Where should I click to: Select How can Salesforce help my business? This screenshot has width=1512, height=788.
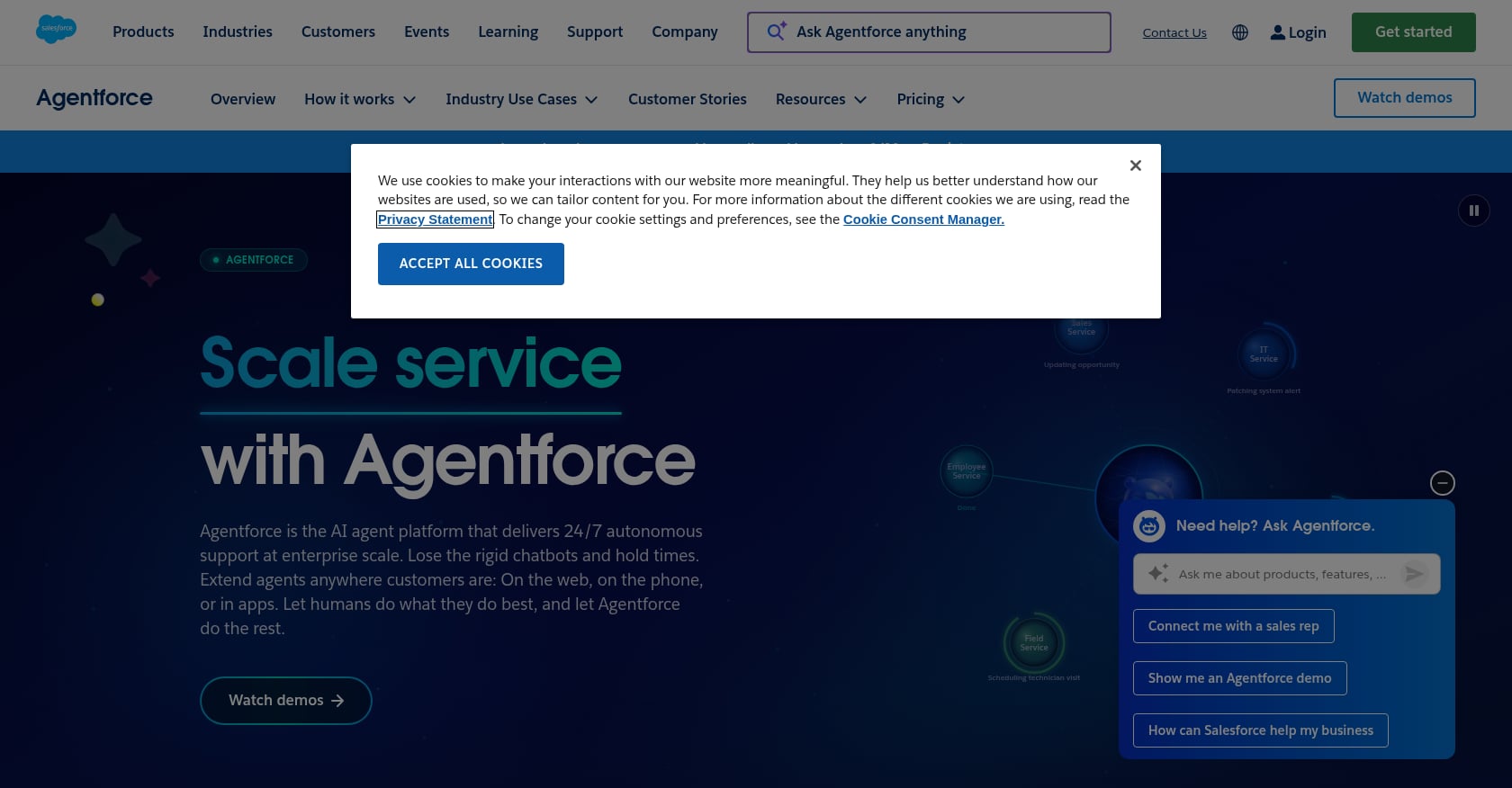coord(1260,730)
